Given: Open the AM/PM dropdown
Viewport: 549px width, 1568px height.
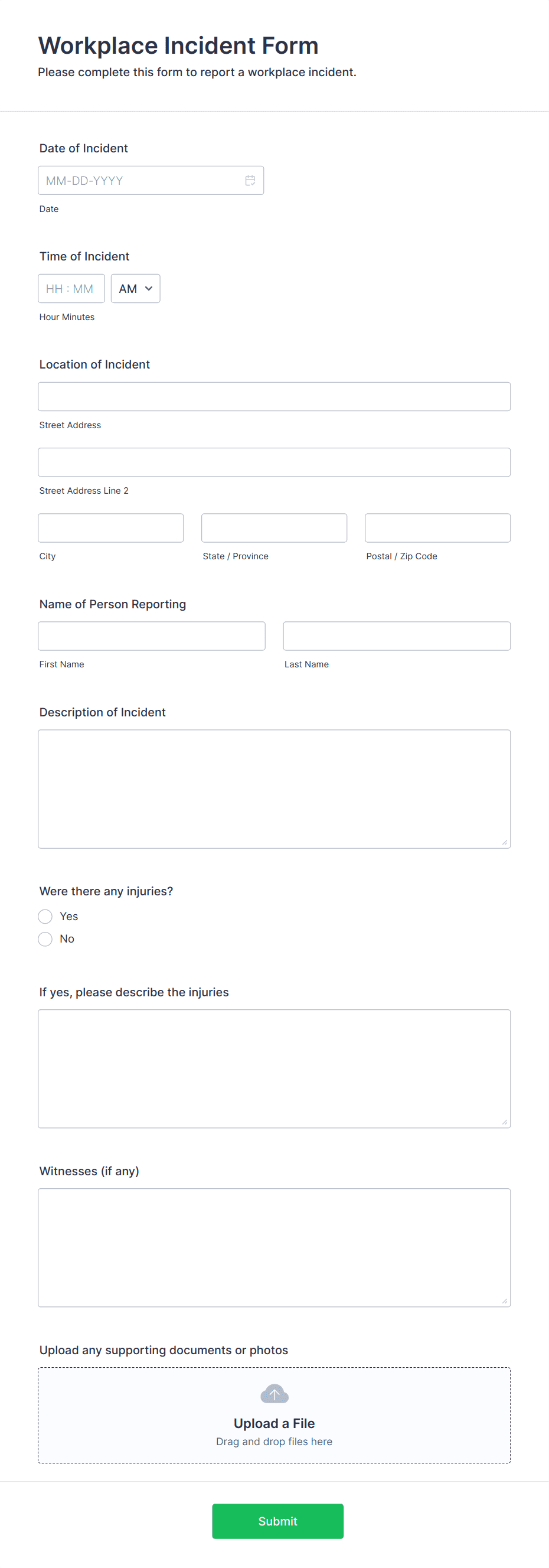Looking at the screenshot, I should point(135,289).
